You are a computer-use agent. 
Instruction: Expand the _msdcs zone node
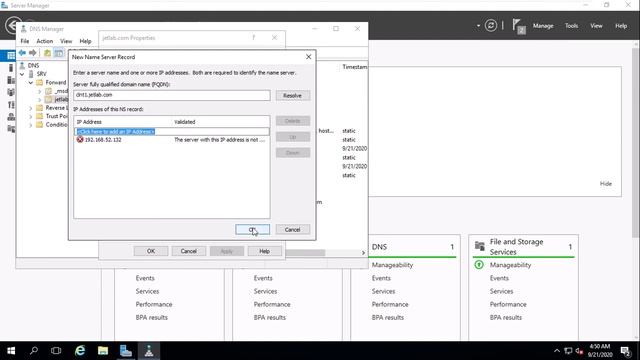pyautogui.click(x=40, y=91)
